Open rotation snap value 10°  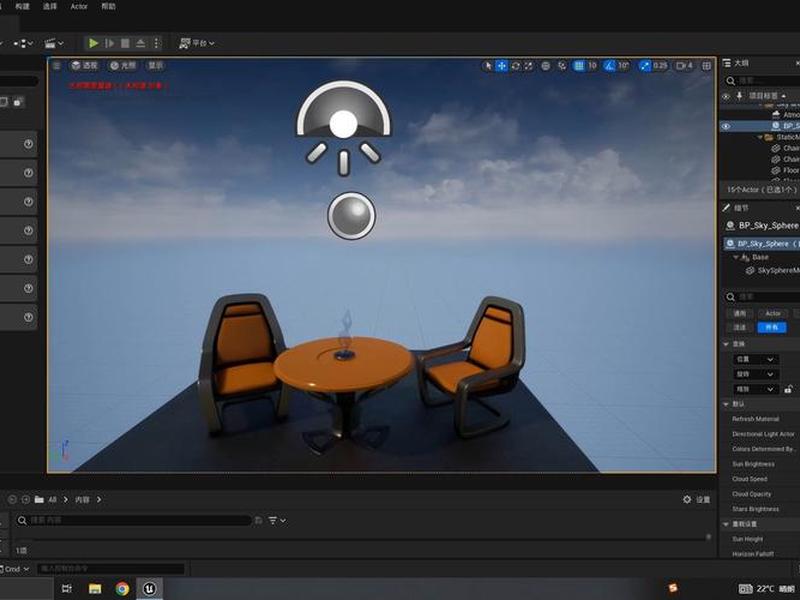tap(623, 66)
